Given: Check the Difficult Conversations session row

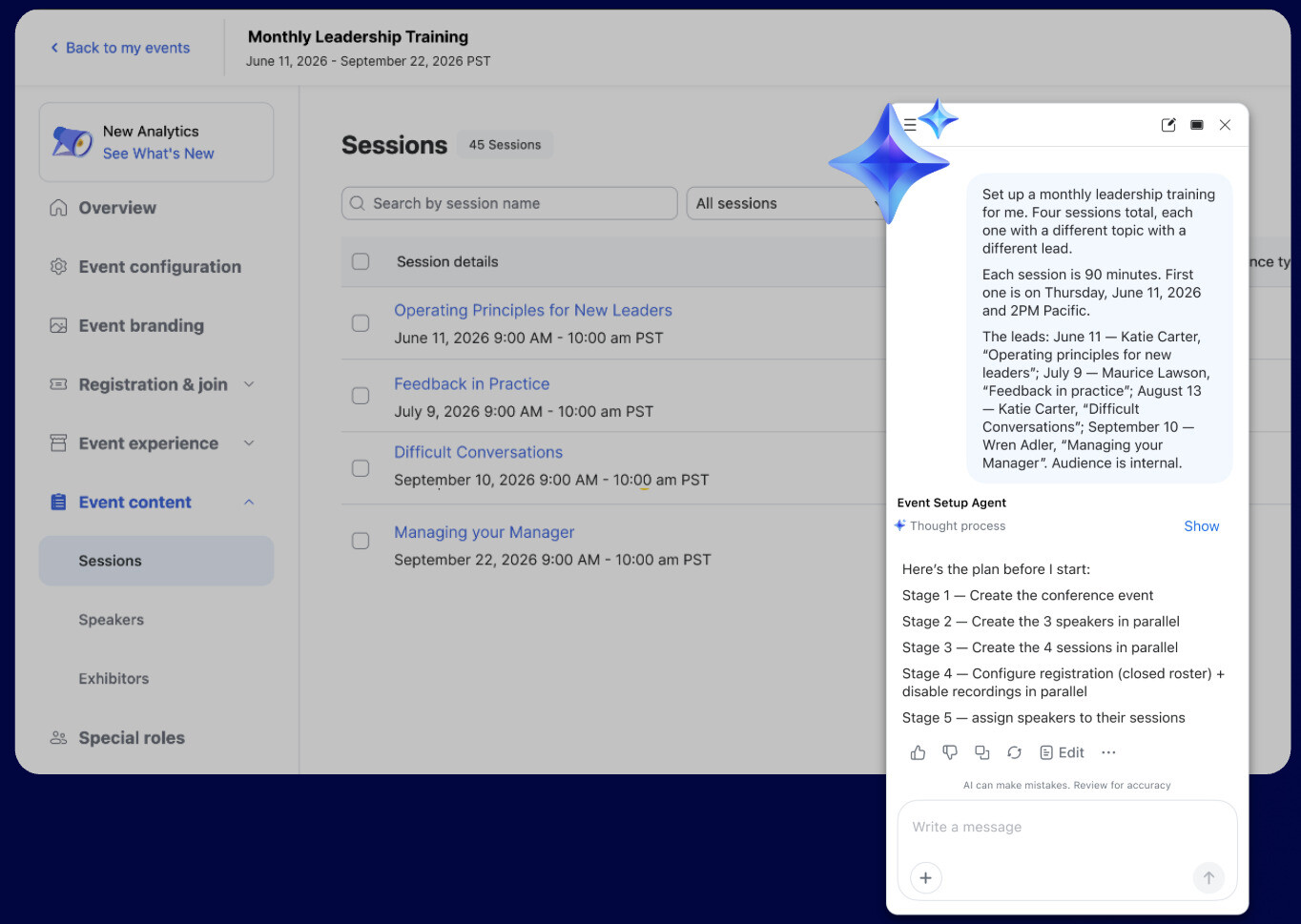Looking at the screenshot, I should pos(361,468).
